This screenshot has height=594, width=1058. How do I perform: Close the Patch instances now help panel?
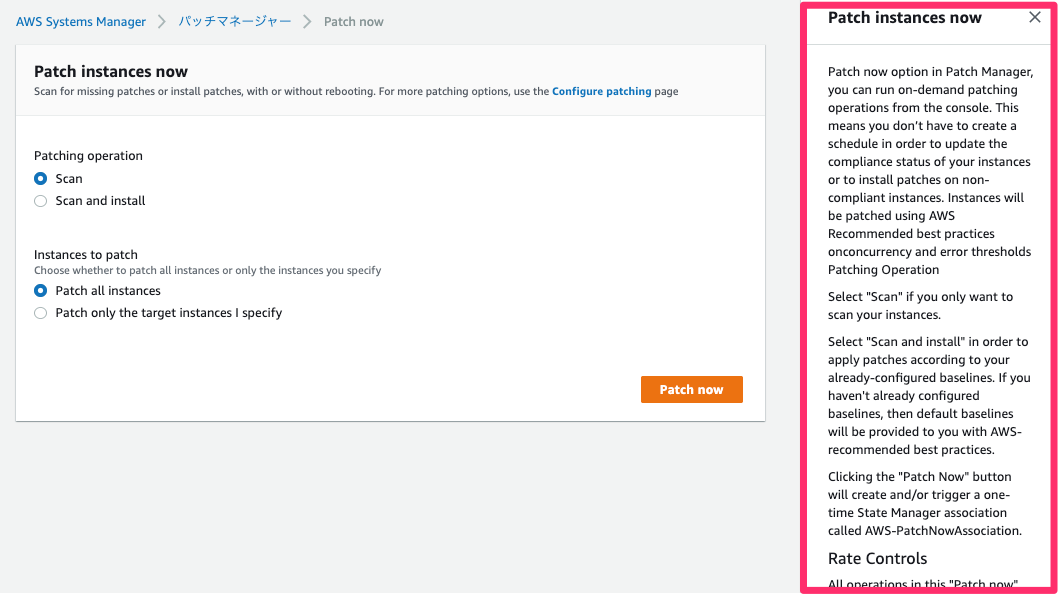click(1035, 17)
